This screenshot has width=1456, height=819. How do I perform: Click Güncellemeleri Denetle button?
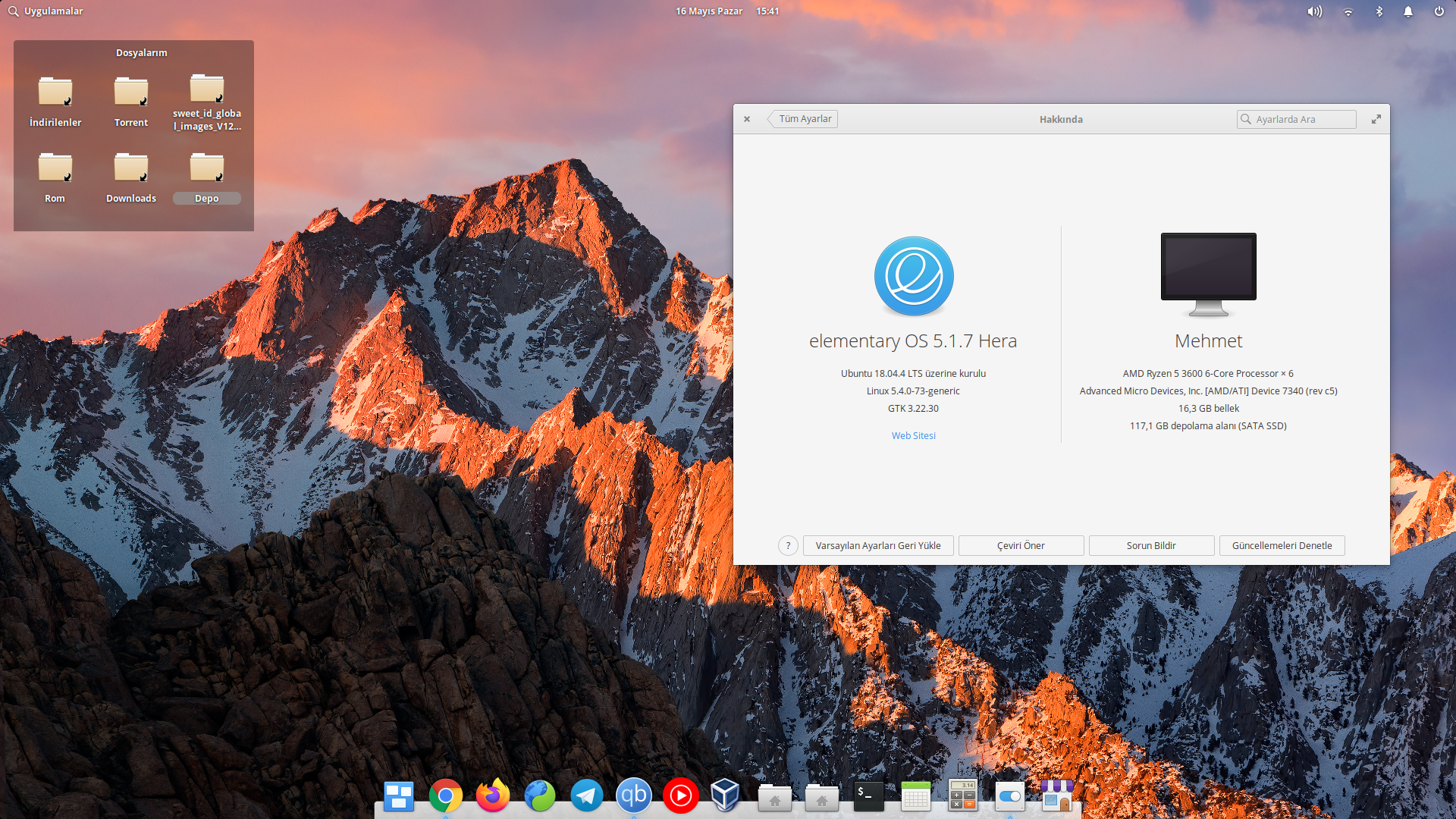coord(1282,545)
